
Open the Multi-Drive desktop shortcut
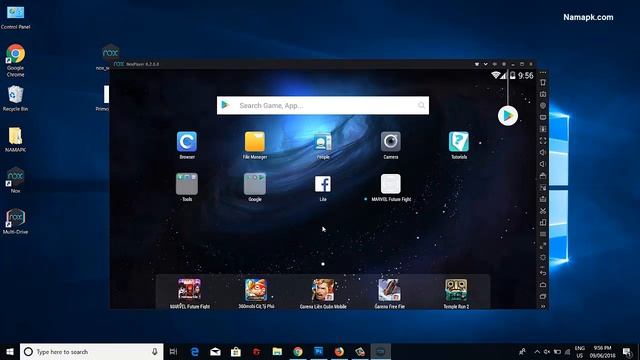[x=16, y=221]
